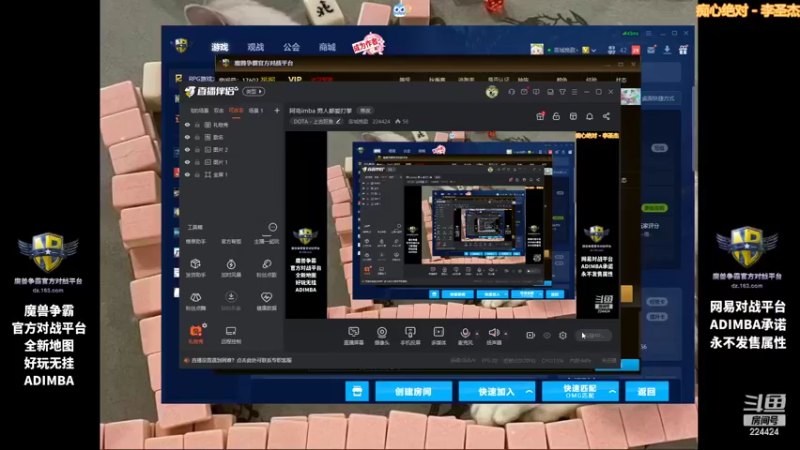Mute the 扬声器 speaker
The image size is (800, 450).
coord(493,335)
